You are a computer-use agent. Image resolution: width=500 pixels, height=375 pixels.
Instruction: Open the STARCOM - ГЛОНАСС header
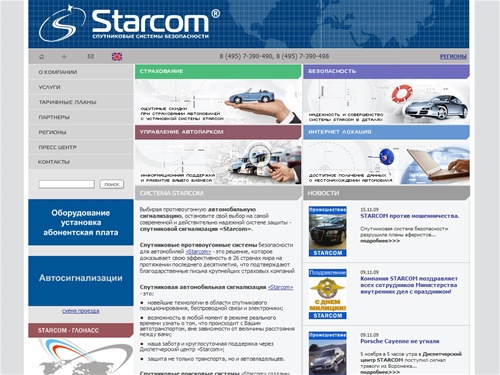pyautogui.click(x=81, y=330)
